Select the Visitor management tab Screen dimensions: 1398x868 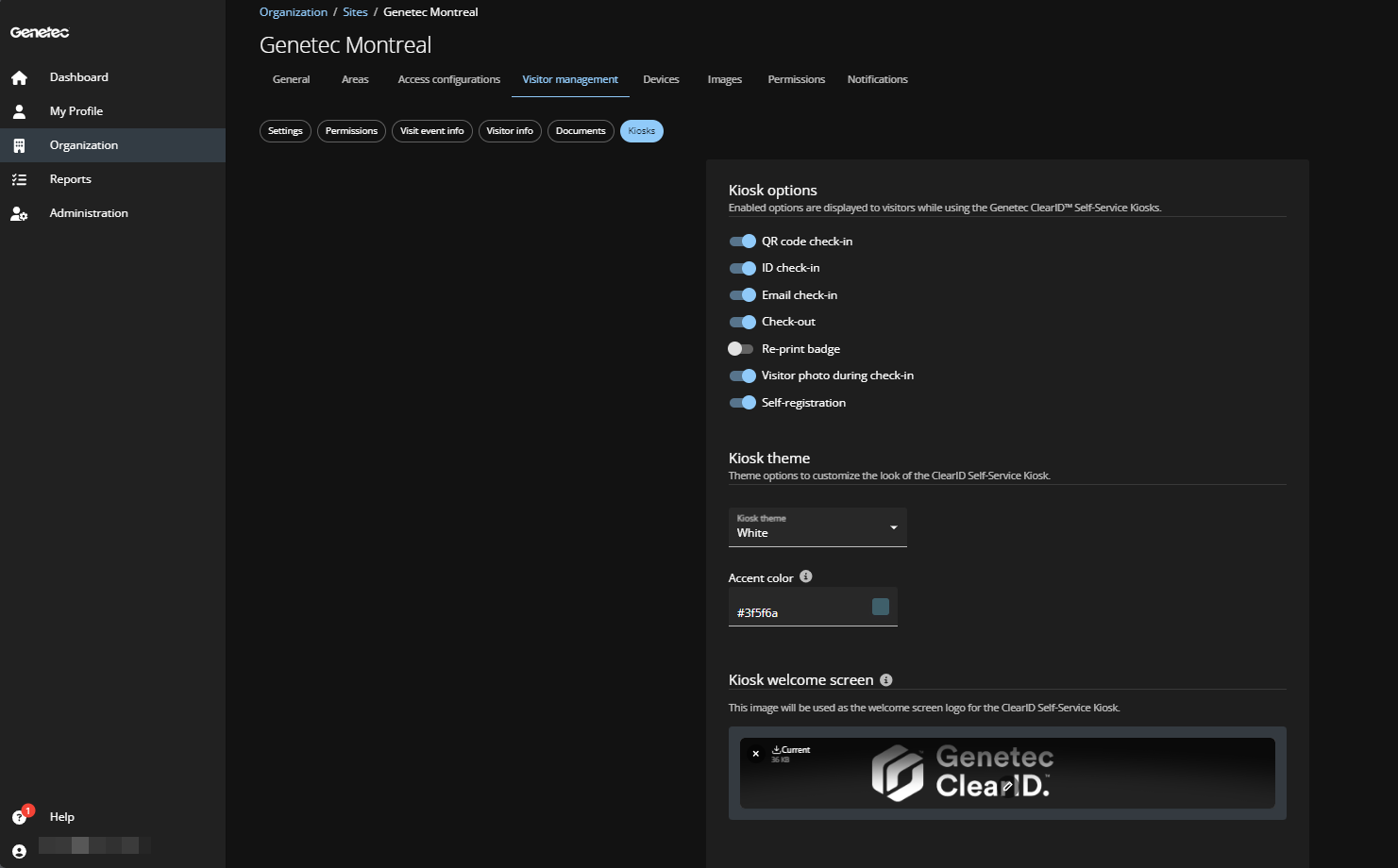coord(570,79)
